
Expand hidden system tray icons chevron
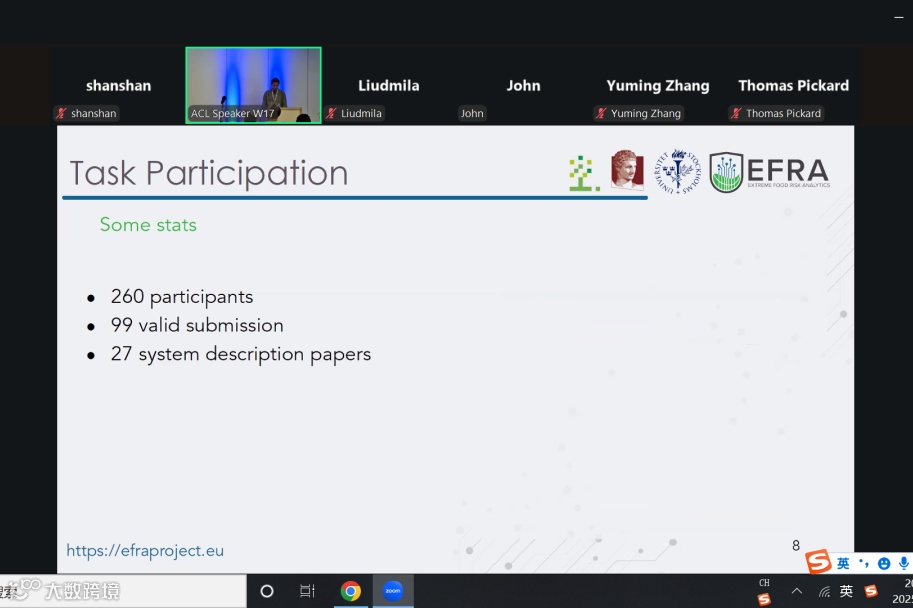pos(797,591)
